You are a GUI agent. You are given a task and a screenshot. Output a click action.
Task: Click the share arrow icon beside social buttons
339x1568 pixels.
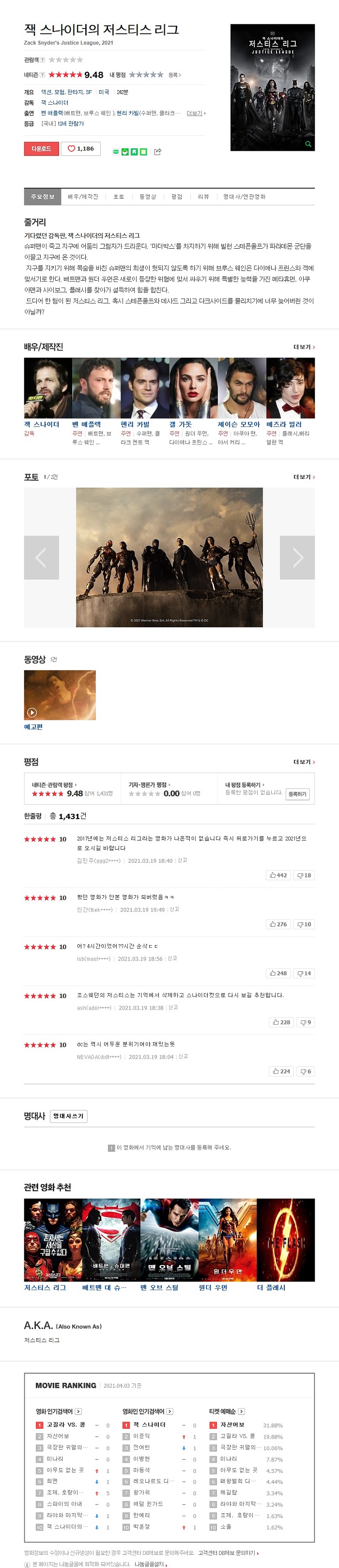(157, 152)
